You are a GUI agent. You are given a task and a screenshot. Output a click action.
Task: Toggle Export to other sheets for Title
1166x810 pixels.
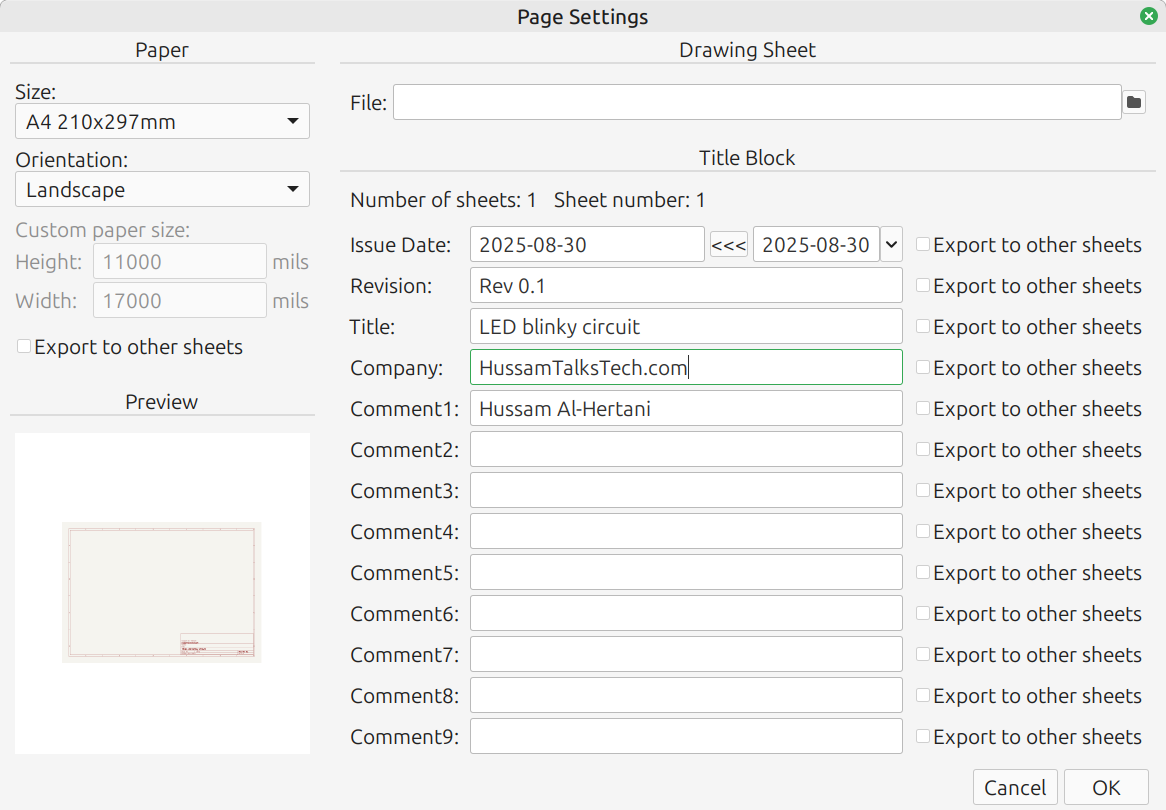point(923,327)
